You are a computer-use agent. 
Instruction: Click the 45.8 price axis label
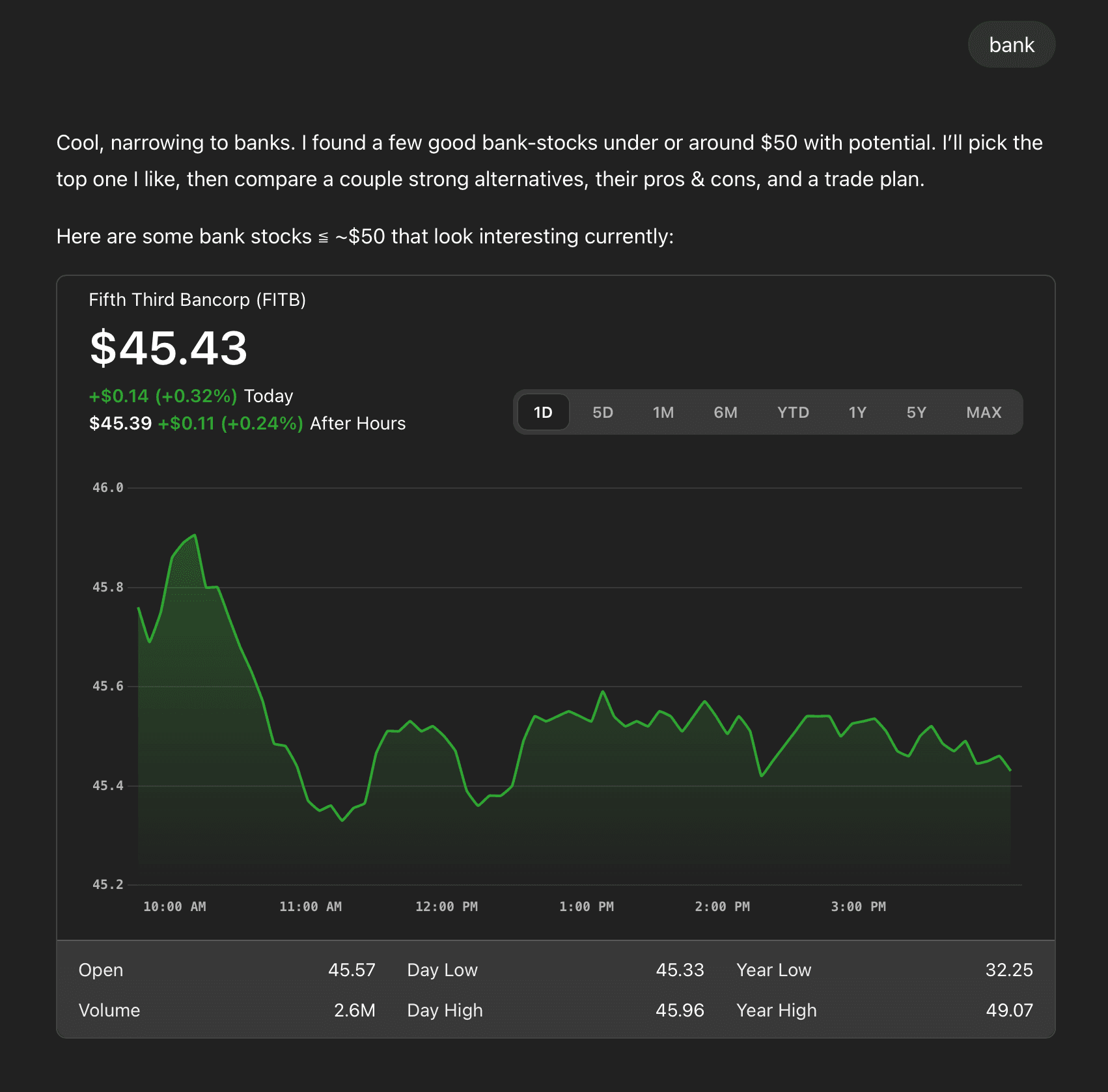click(107, 587)
